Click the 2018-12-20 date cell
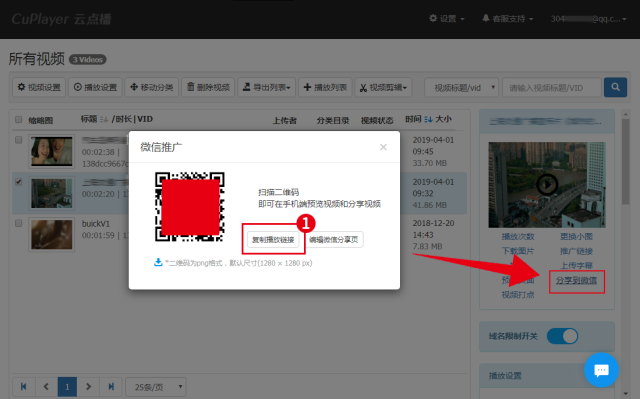 (433, 223)
